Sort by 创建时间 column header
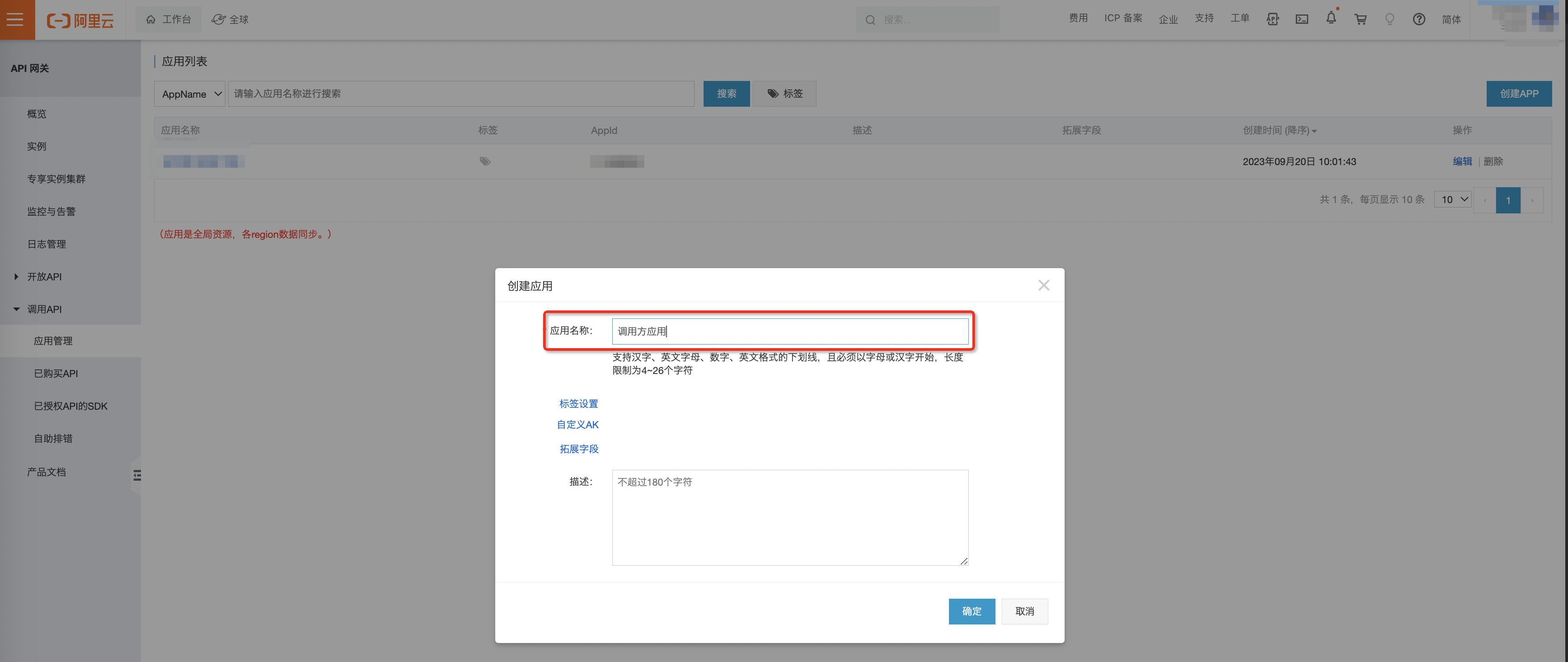The height and width of the screenshot is (662, 1568). tap(1279, 130)
